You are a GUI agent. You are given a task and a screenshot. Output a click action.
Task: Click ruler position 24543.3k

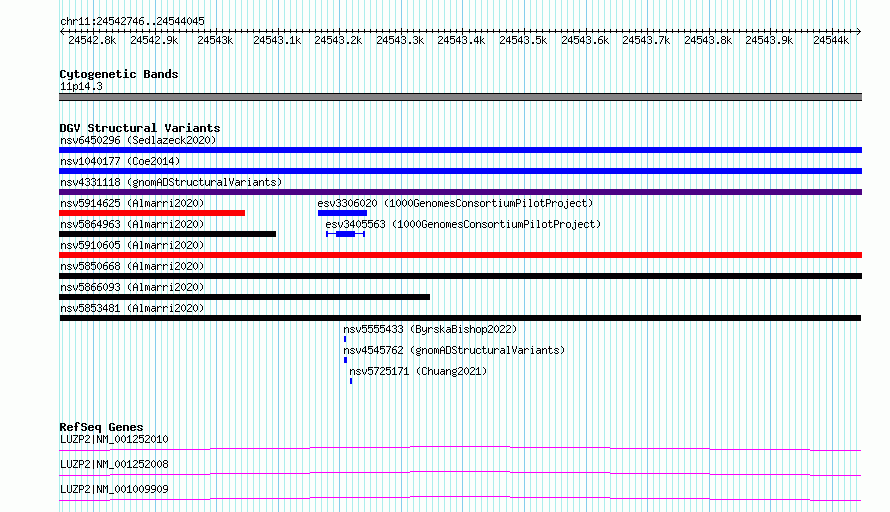400,40
